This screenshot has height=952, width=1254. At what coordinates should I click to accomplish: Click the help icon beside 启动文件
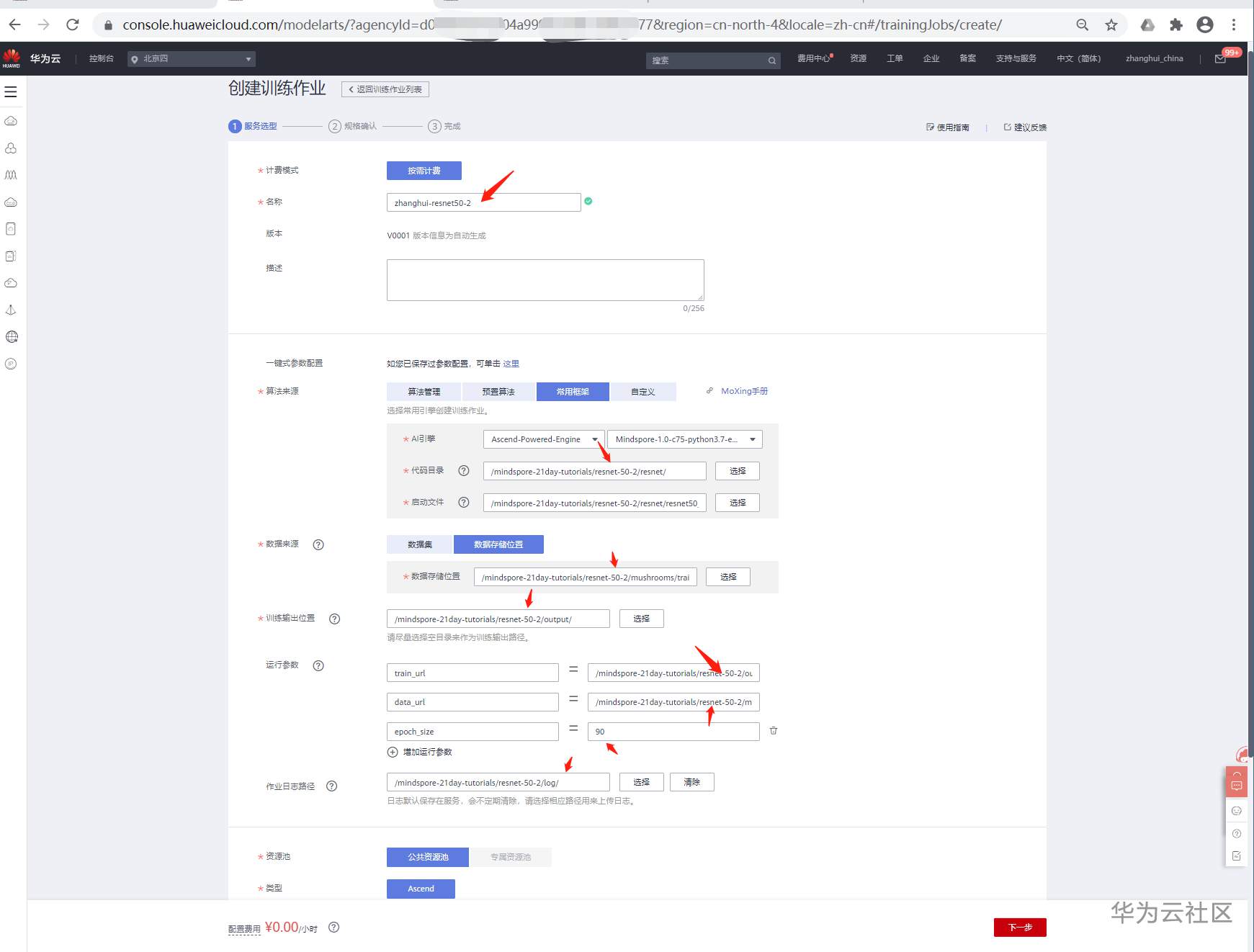pos(464,503)
